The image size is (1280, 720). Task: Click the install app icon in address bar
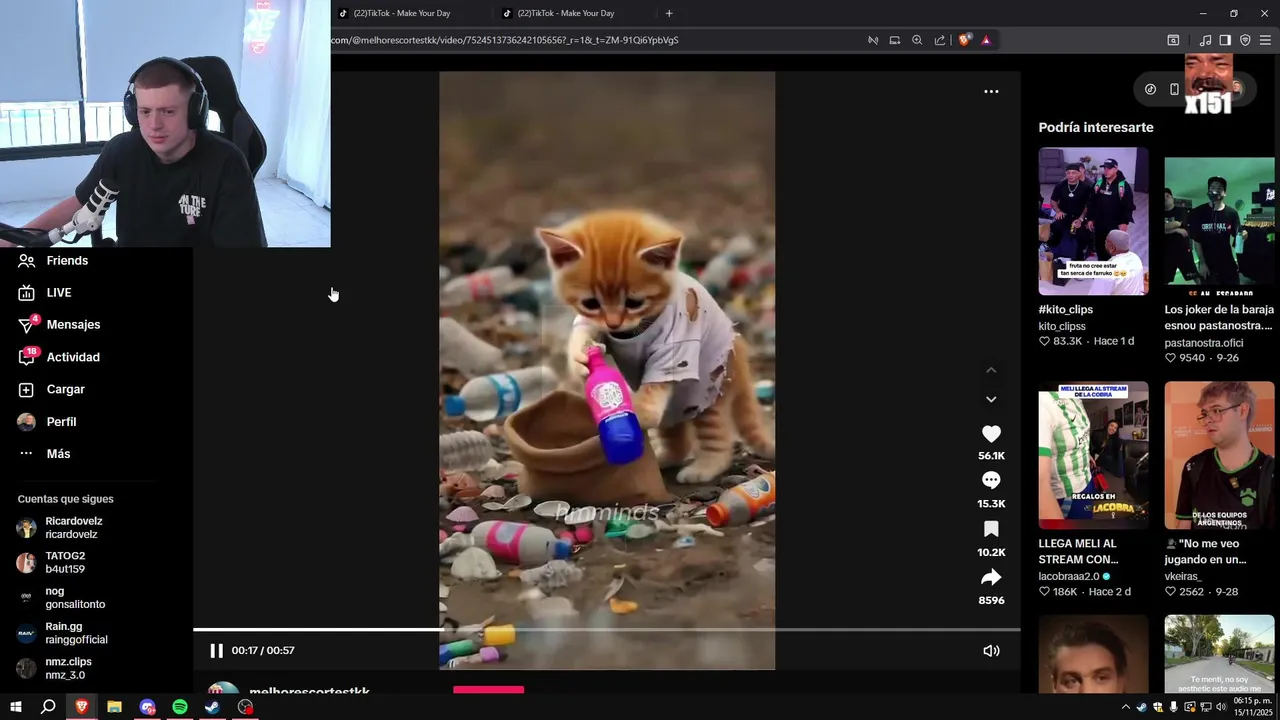[895, 40]
